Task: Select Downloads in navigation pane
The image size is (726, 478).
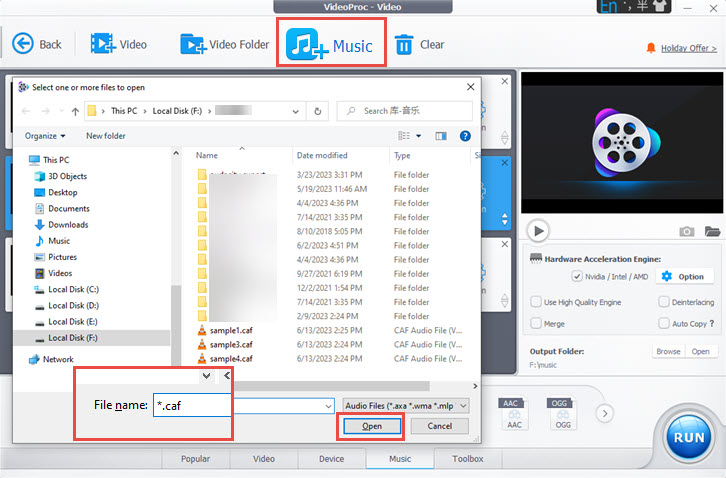Action: (x=68, y=225)
